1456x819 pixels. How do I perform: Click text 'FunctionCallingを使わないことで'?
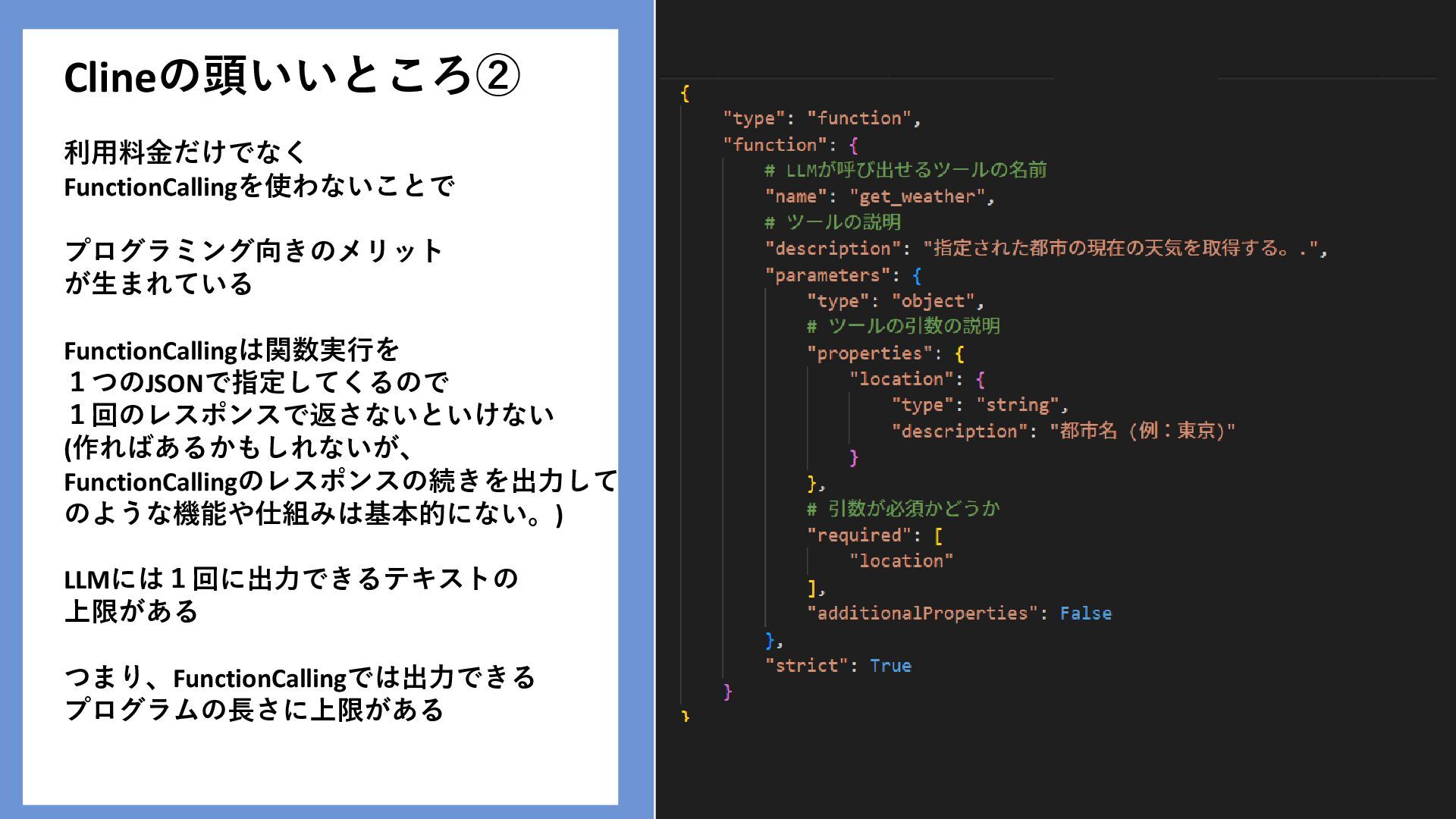point(259,186)
